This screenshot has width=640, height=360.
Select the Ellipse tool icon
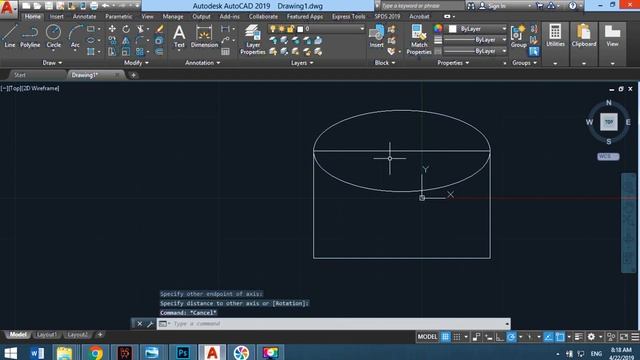point(91,40)
